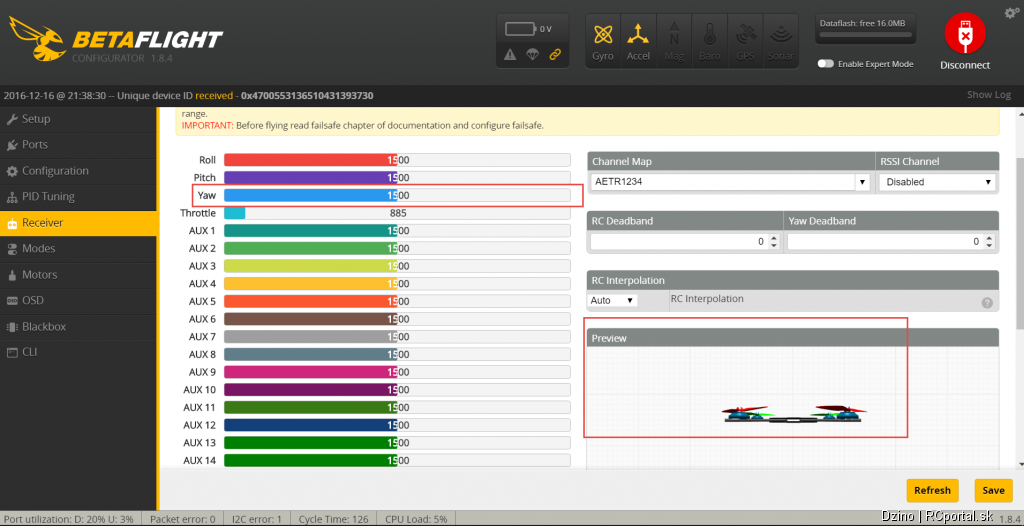This screenshot has width=1024, height=526.
Task: Click the quadcopter model preview
Action: [x=792, y=414]
